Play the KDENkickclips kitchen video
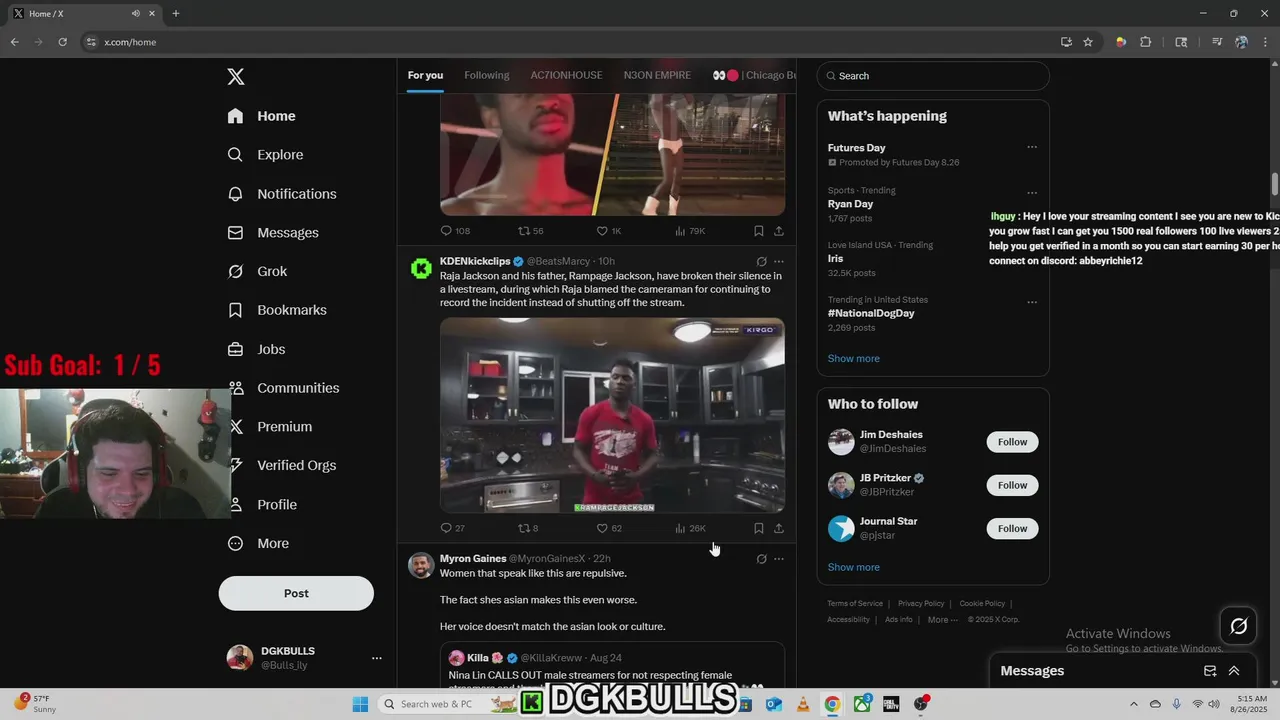Viewport: 1280px width, 720px height. click(612, 415)
